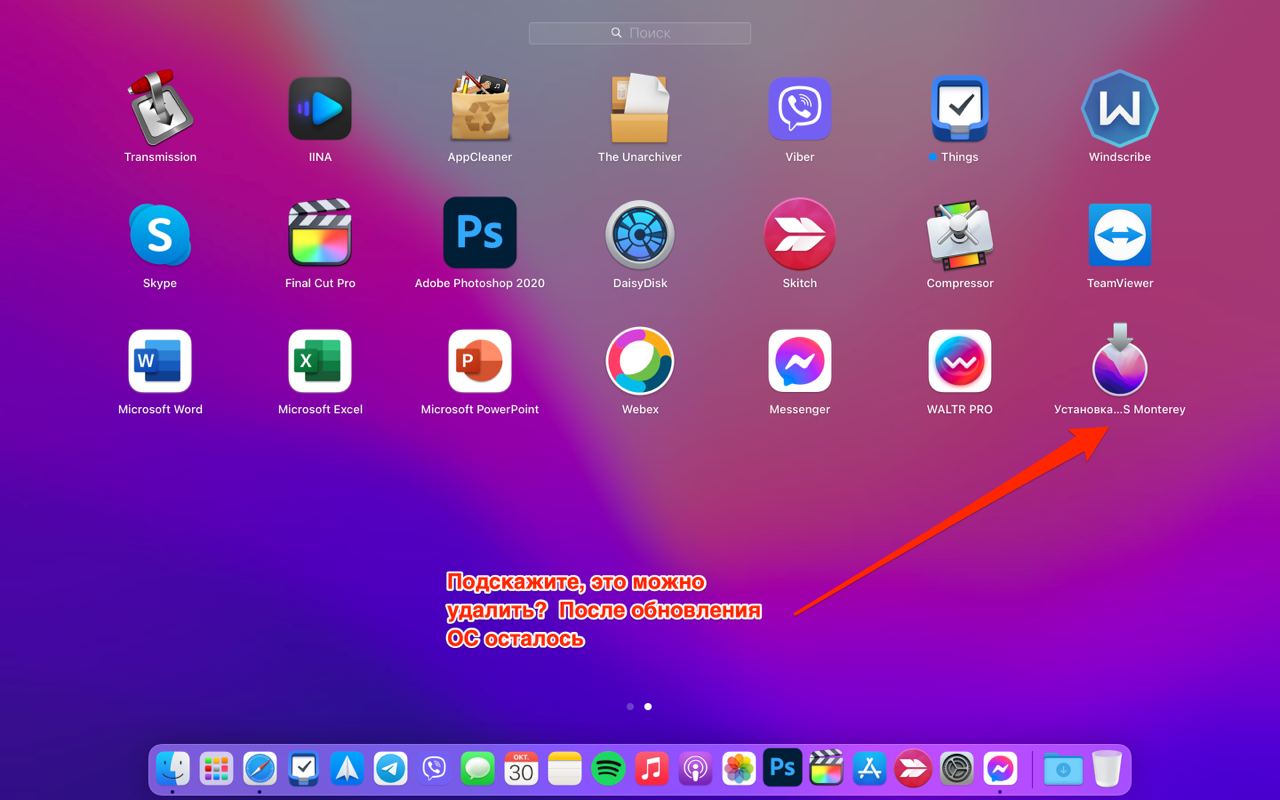Open Things from the Dock

coord(303,768)
